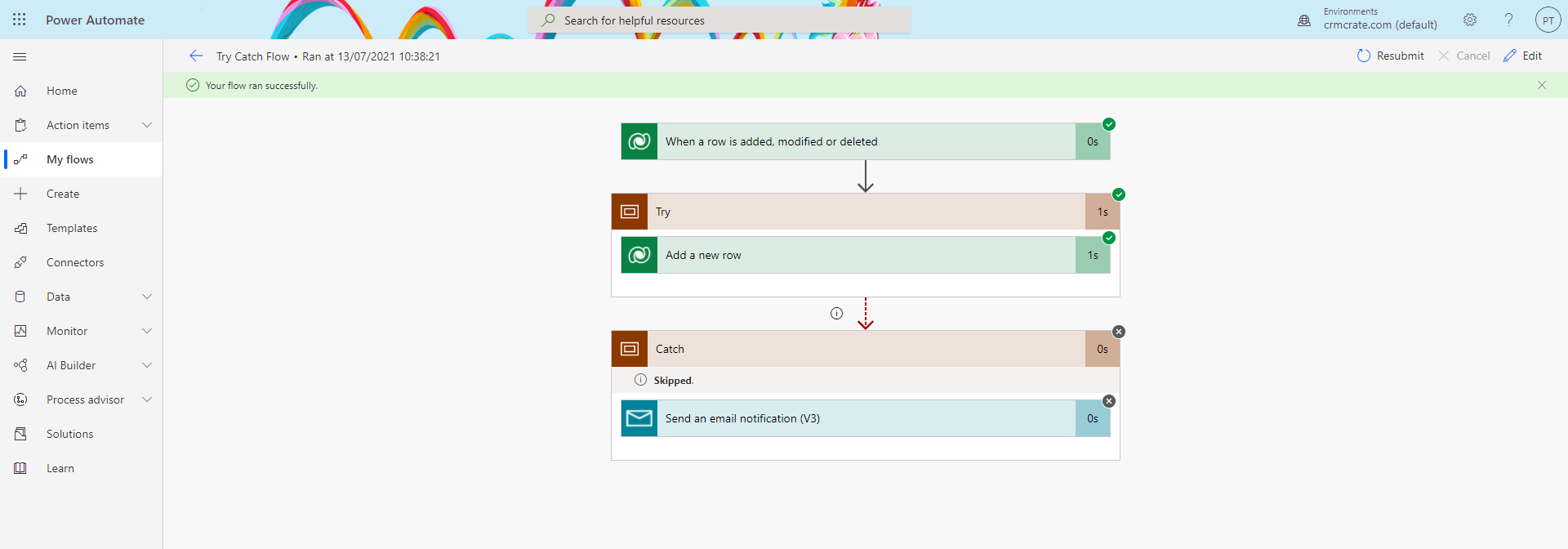1568x549 pixels.
Task: Open the PT account avatar
Action: [1548, 20]
